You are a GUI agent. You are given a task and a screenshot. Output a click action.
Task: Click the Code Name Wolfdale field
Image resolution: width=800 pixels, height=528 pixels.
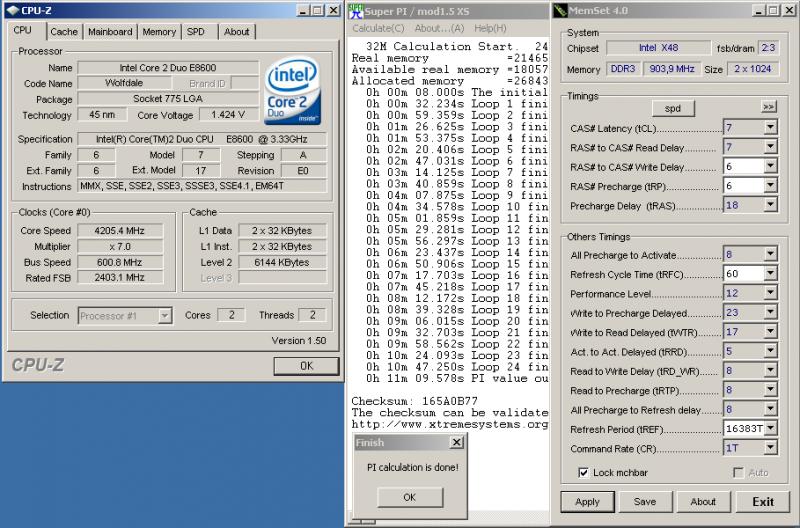click(124, 83)
